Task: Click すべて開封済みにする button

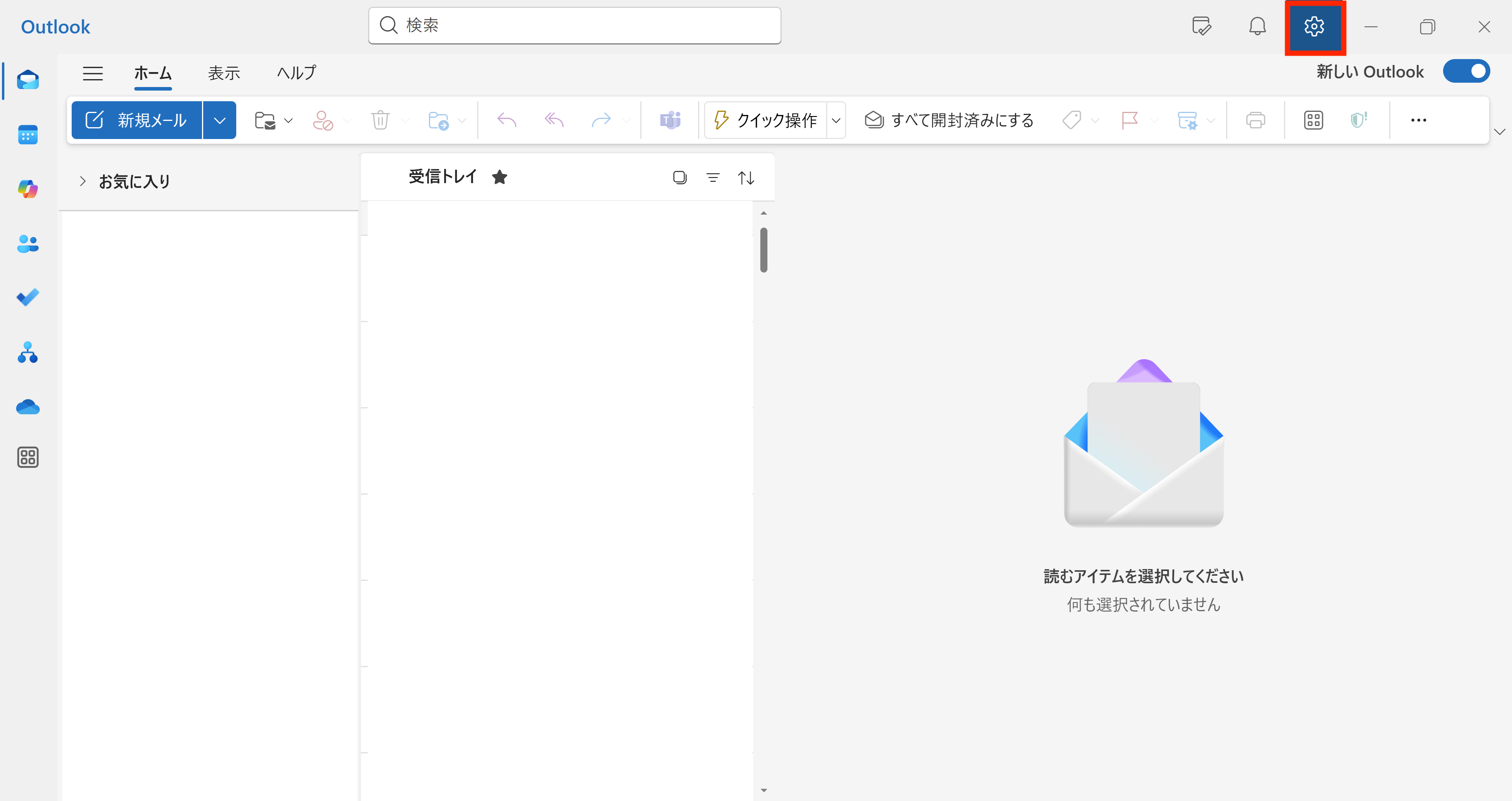Action: 949,121
